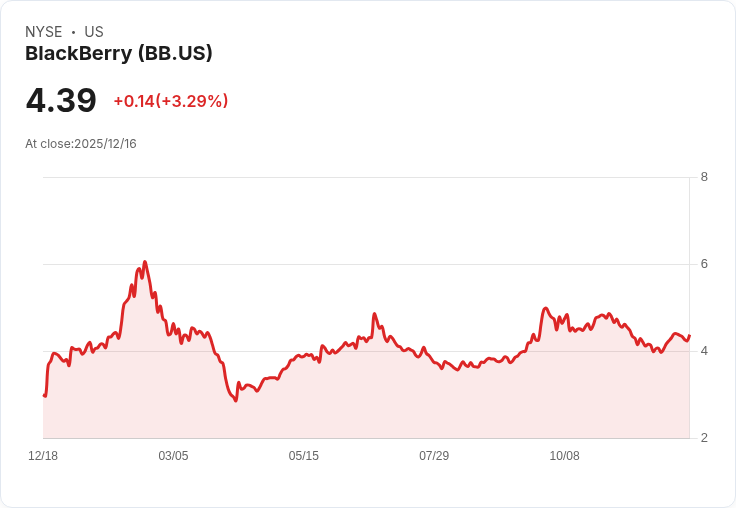The height and width of the screenshot is (508, 736).
Task: Click the BlackBerry (BB.US) stock title
Action: tap(119, 54)
